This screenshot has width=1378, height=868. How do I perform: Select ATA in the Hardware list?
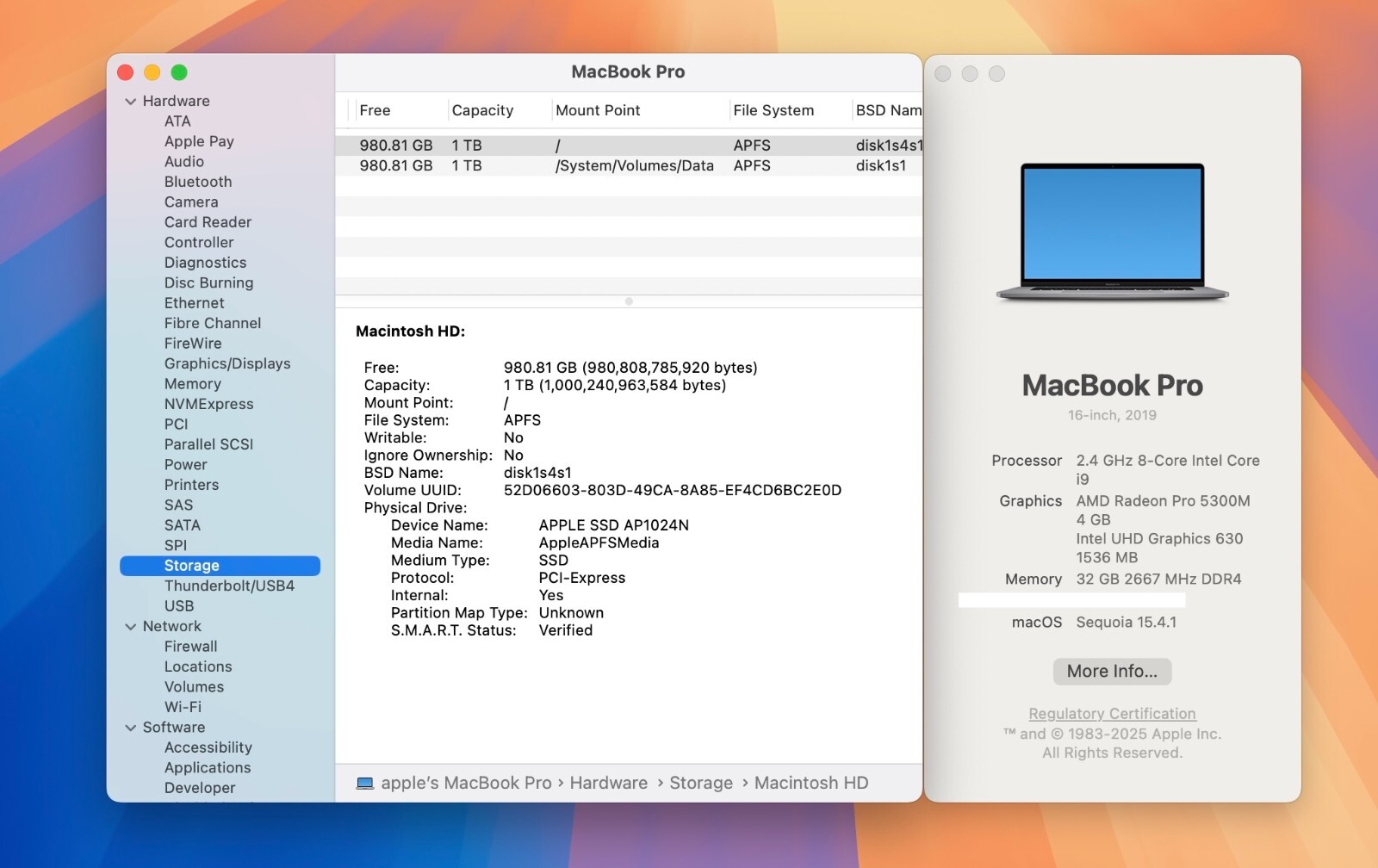pyautogui.click(x=177, y=121)
